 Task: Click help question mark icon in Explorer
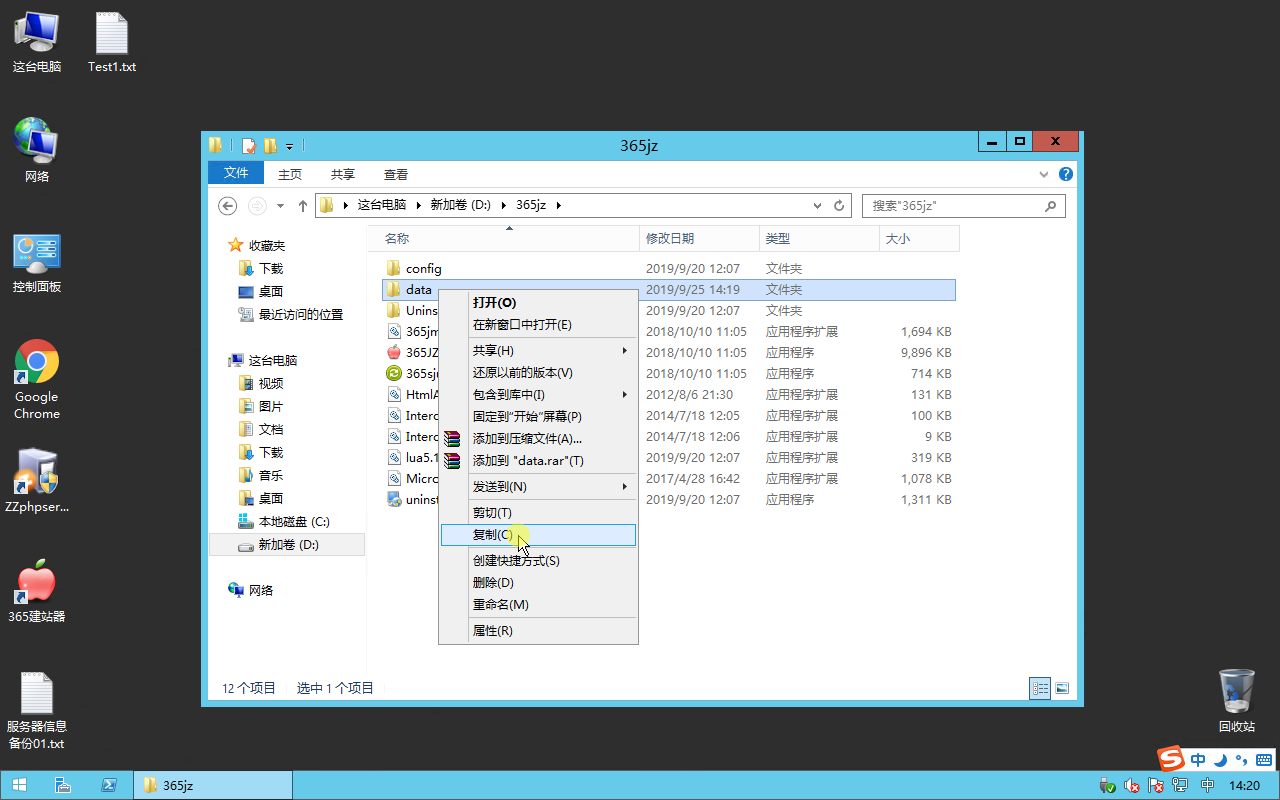click(1066, 173)
